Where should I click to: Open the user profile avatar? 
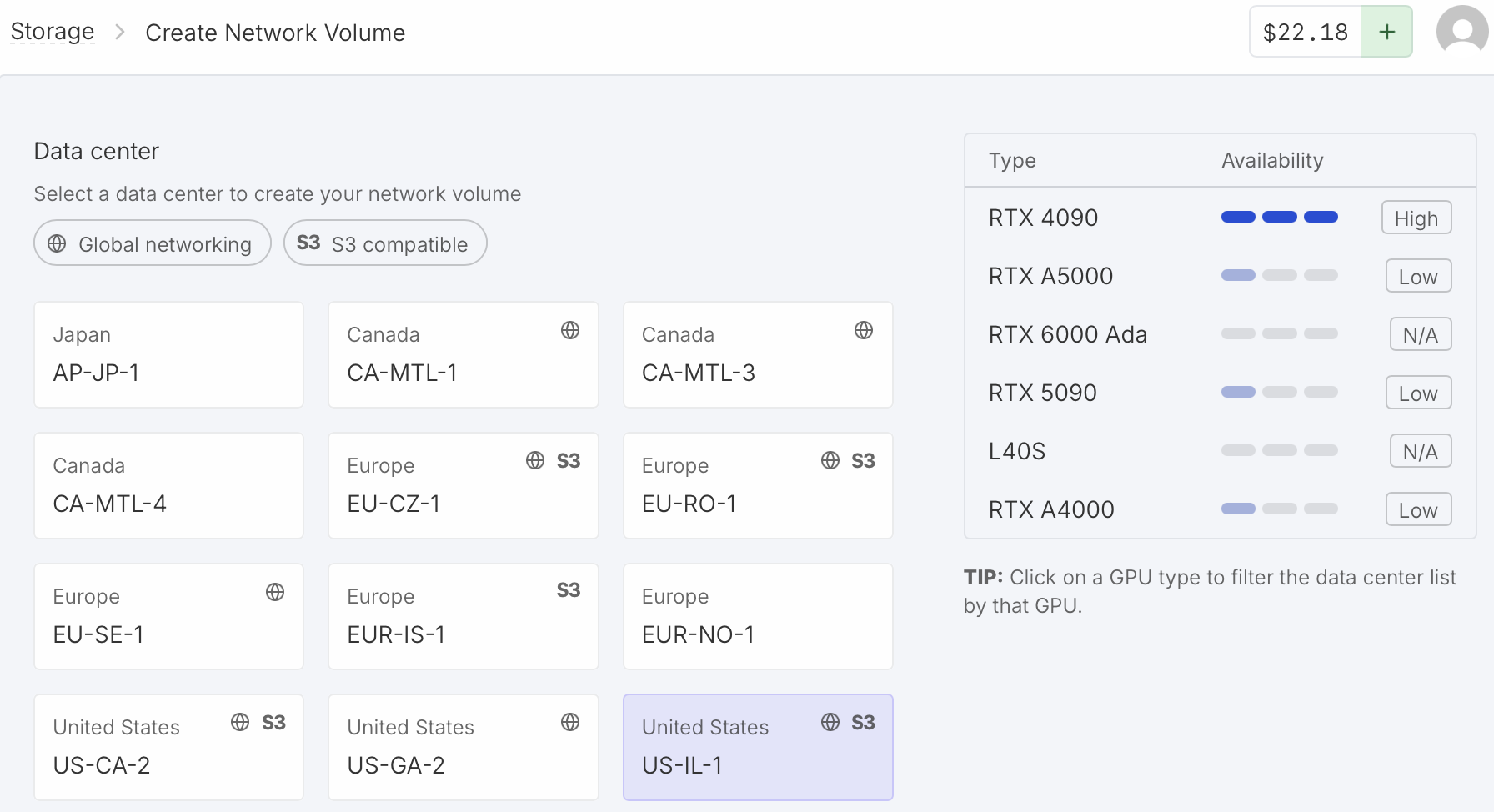[1461, 32]
